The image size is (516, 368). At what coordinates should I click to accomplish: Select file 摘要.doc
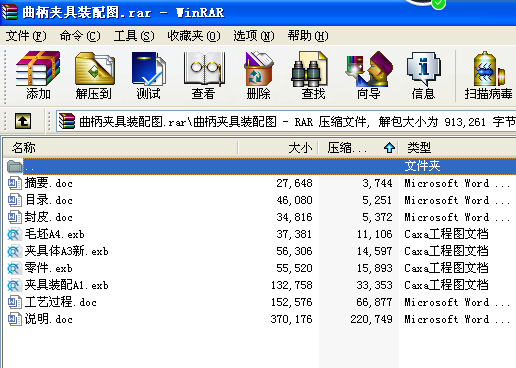[x=49, y=183]
